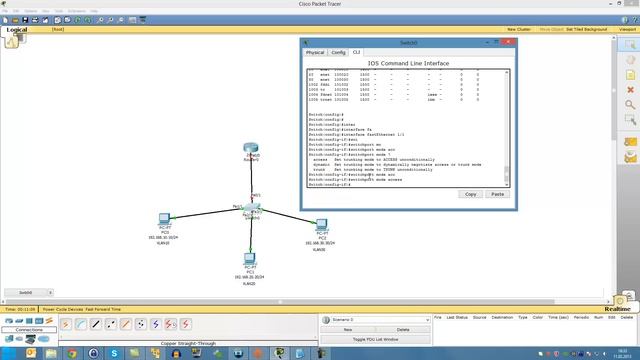
Task: Click the Copy button in CLI window
Action: pos(470,194)
